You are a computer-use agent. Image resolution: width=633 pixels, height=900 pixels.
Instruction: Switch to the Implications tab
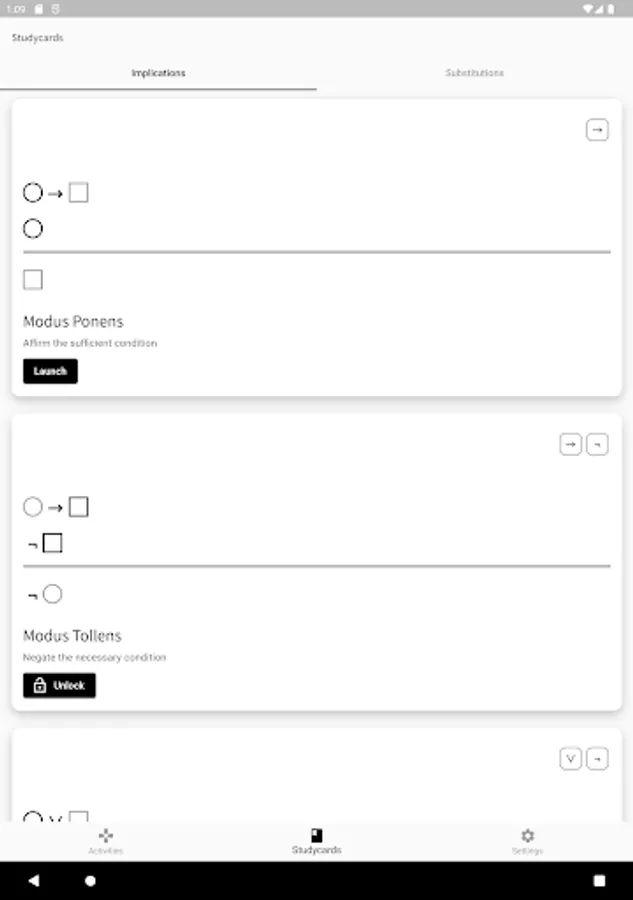(x=158, y=73)
